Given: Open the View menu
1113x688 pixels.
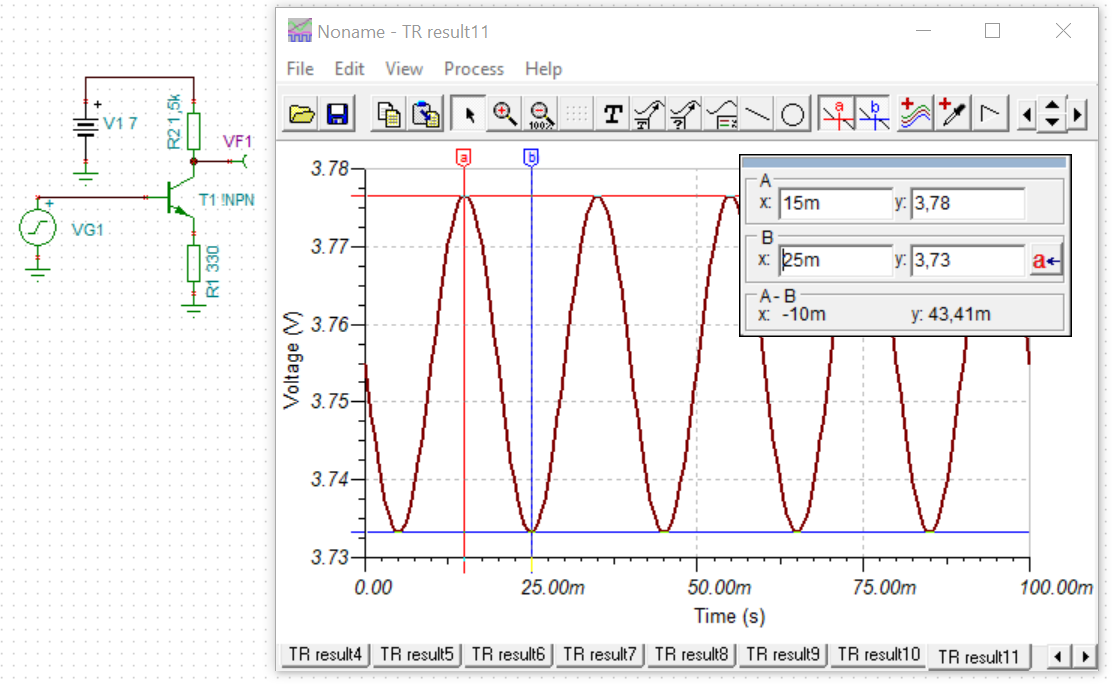Looking at the screenshot, I should pos(404,69).
